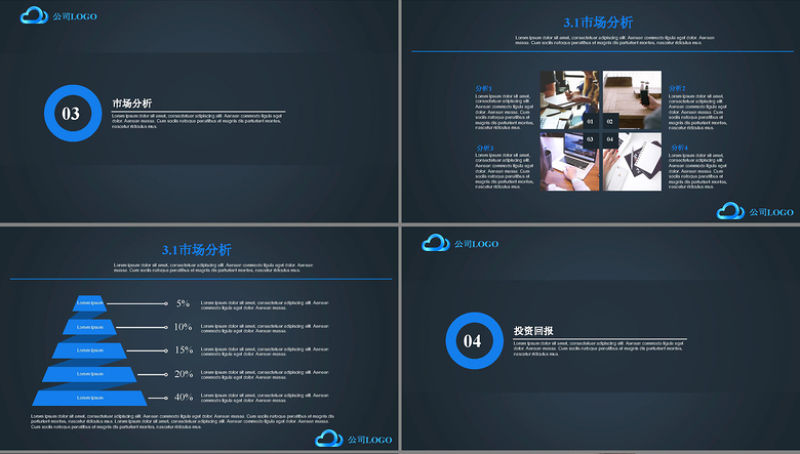Click the 3.1市场分析 title above the photo grid

click(x=598, y=22)
